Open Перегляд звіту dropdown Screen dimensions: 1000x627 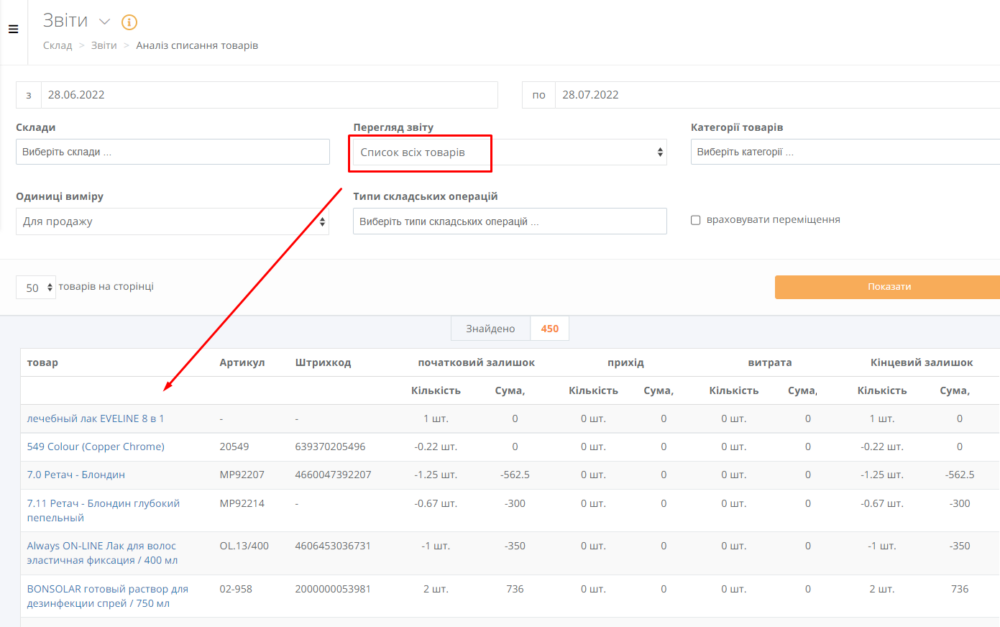point(509,152)
